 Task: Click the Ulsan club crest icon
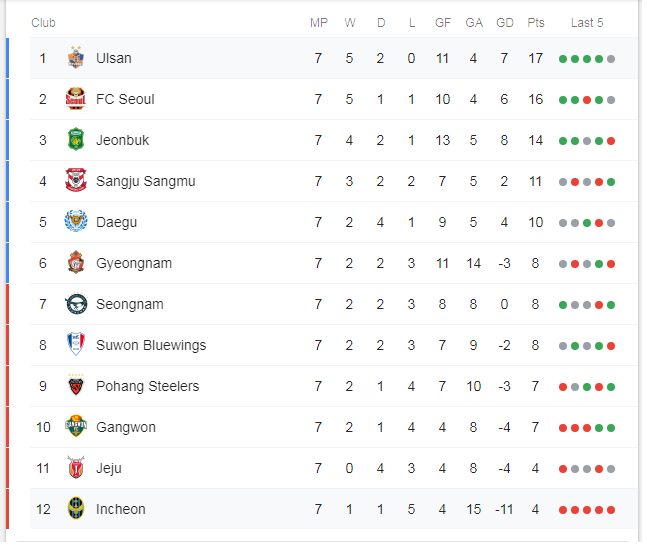pyautogui.click(x=76, y=57)
